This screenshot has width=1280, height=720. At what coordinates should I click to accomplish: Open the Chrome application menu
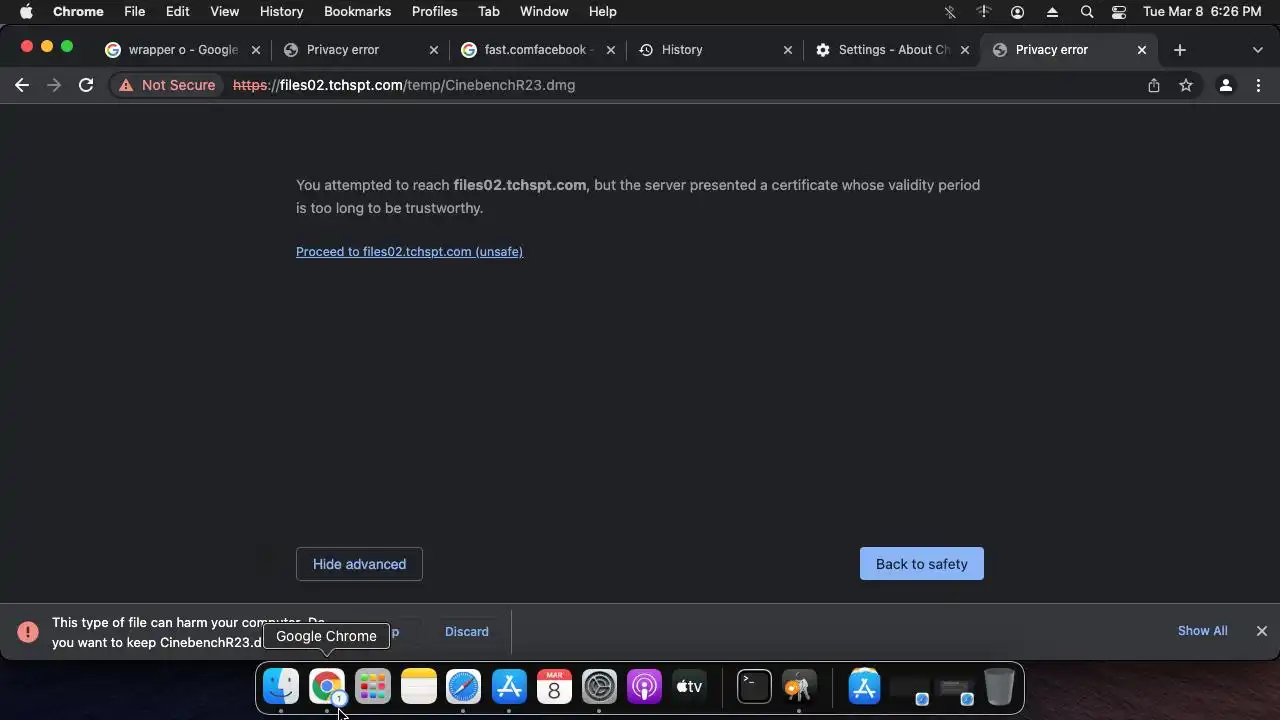pyautogui.click(x=78, y=12)
